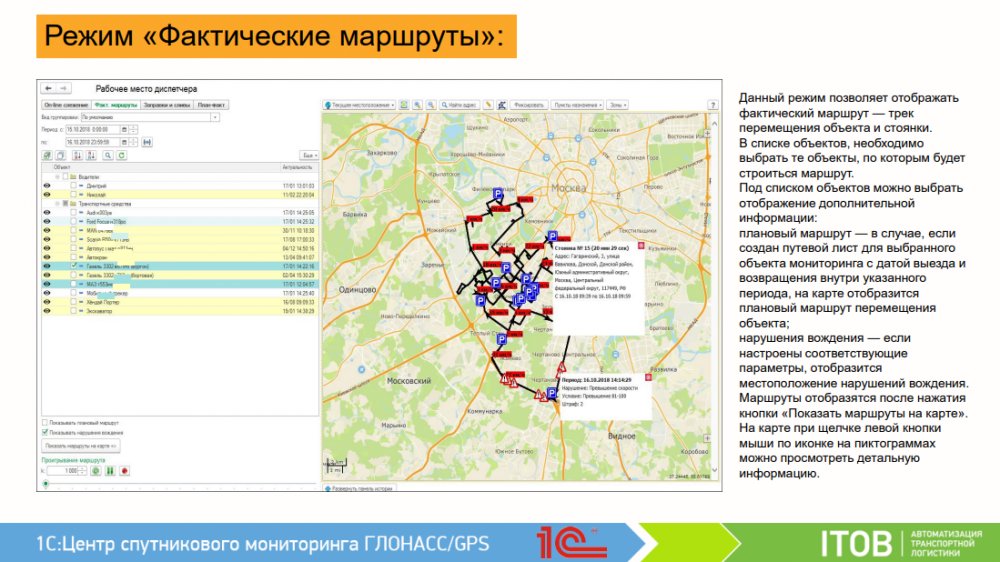
Task: Click the Показать маршруты на карте button
Action: click(x=81, y=445)
